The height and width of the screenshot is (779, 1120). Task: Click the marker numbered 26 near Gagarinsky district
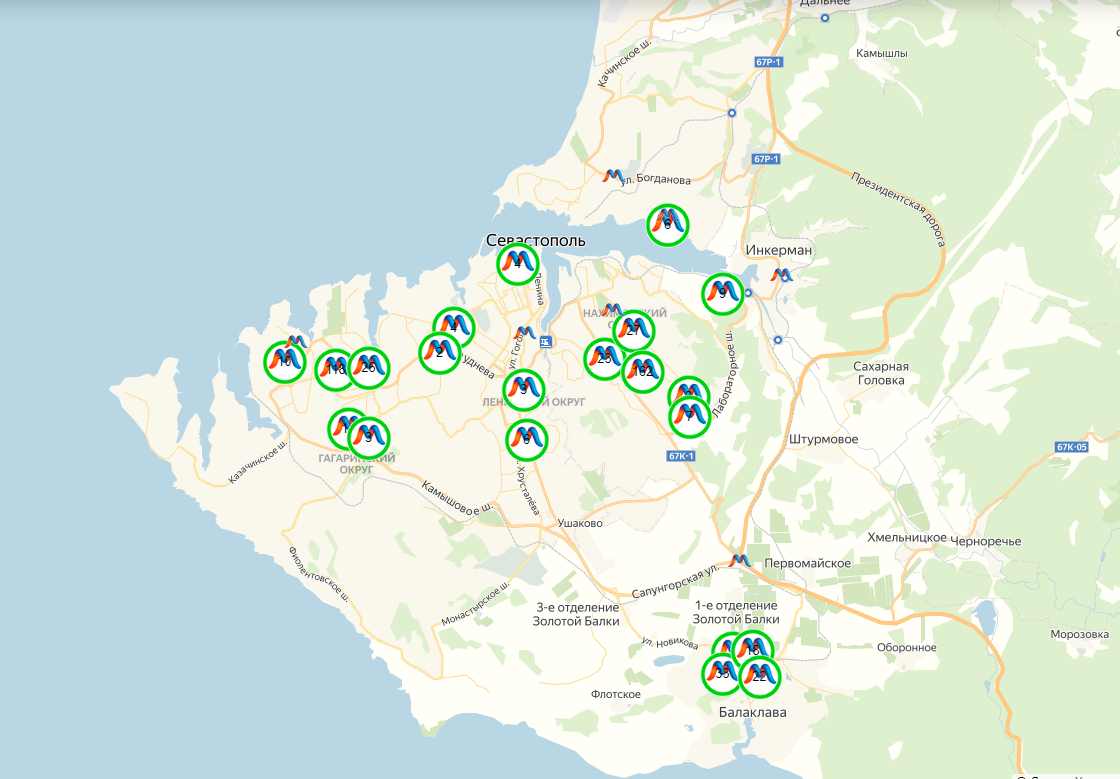(x=368, y=368)
